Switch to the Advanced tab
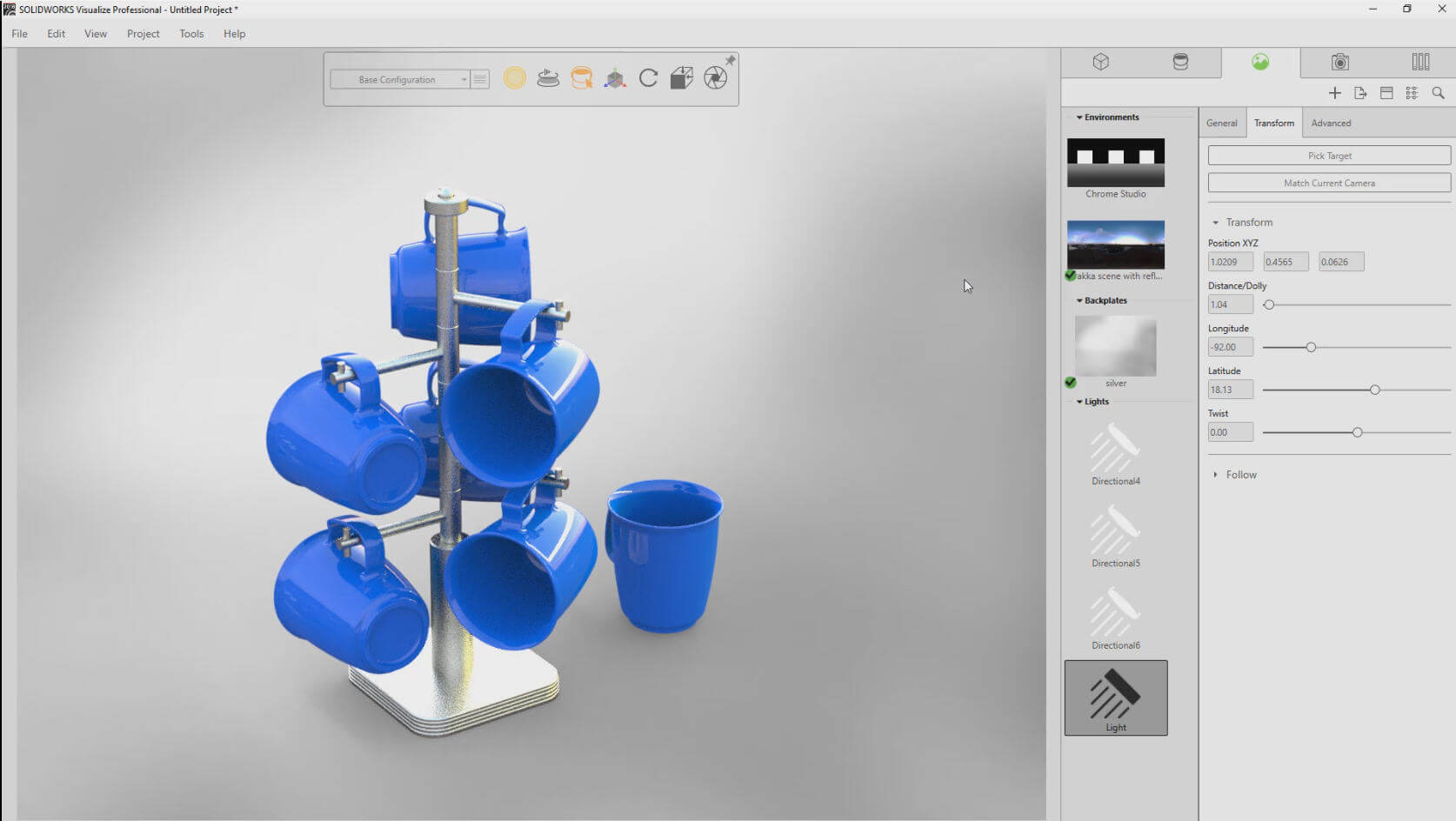The width and height of the screenshot is (1456, 821). (x=1331, y=123)
